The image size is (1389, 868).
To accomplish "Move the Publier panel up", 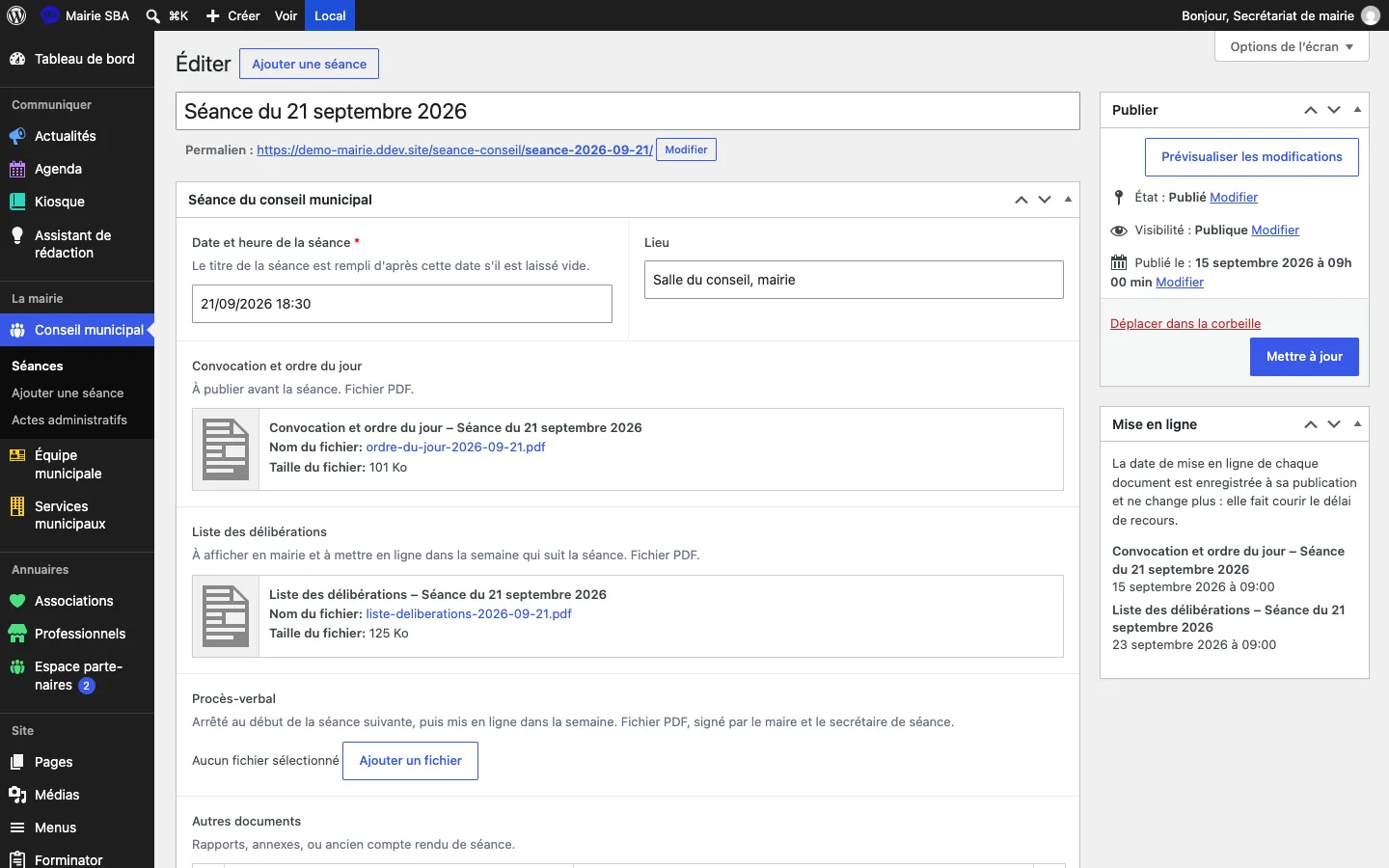I will (1311, 110).
